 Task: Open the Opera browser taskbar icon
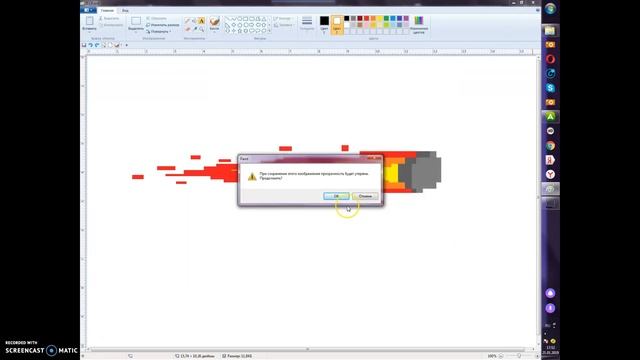click(x=550, y=59)
